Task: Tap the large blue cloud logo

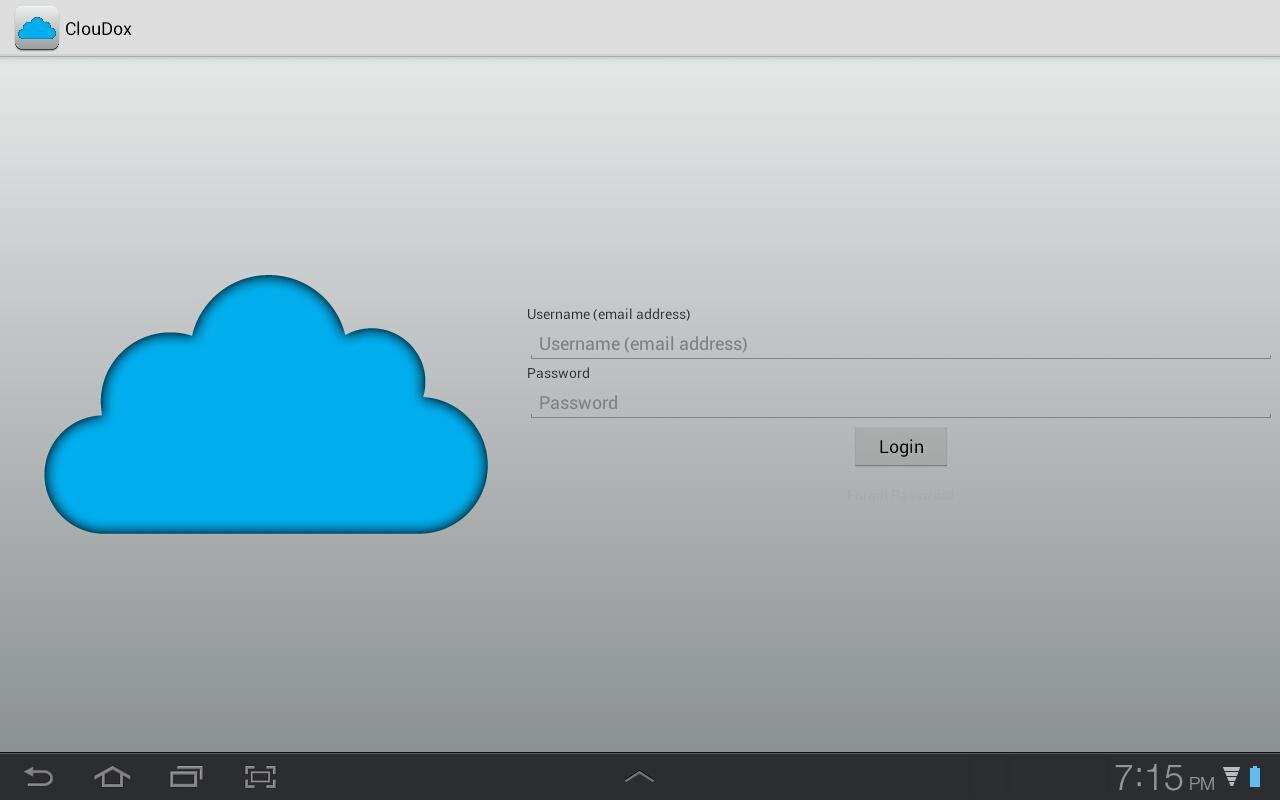Action: 266,420
